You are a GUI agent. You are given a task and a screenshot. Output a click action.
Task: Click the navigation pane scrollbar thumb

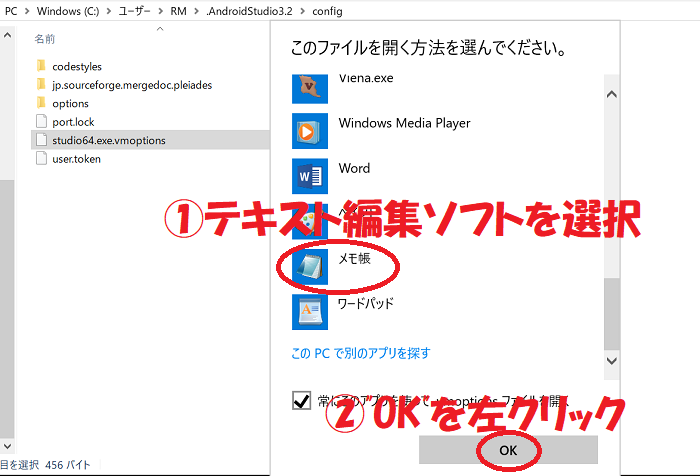(x=7, y=309)
